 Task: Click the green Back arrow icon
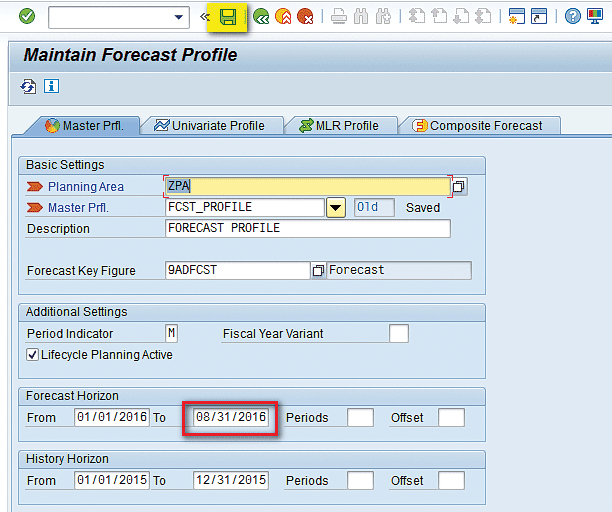pos(261,16)
